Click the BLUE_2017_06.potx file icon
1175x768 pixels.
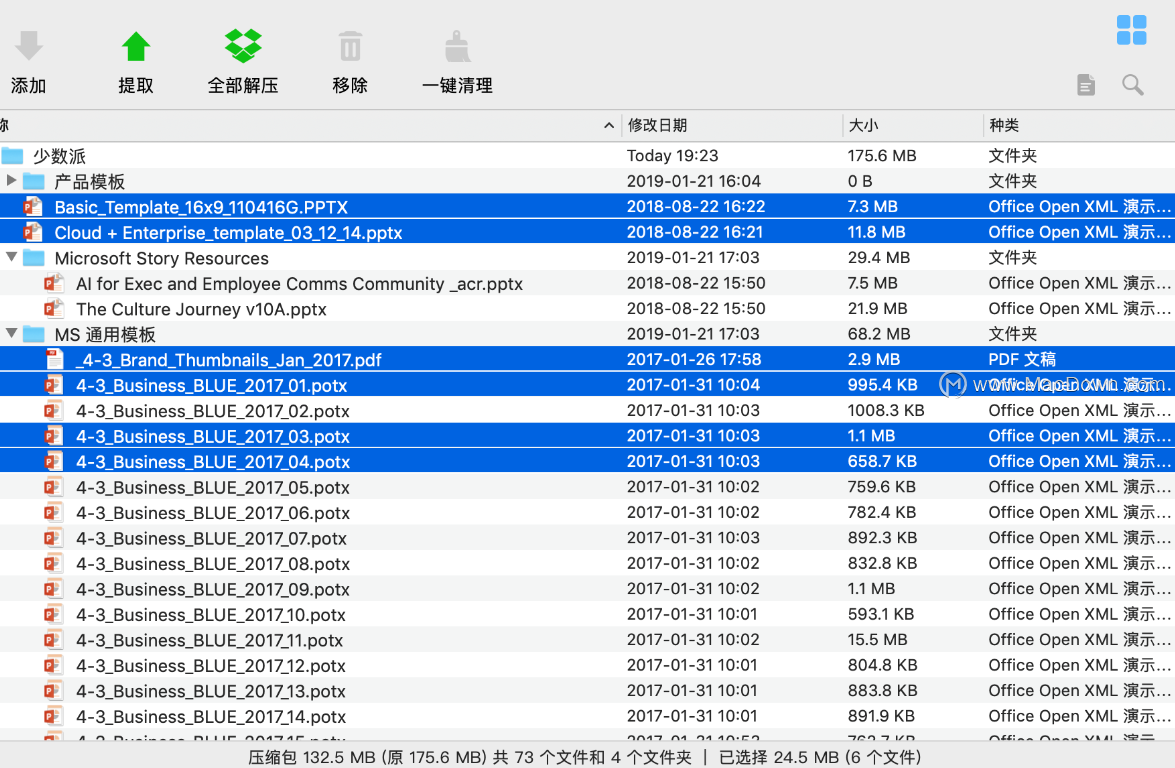click(53, 512)
